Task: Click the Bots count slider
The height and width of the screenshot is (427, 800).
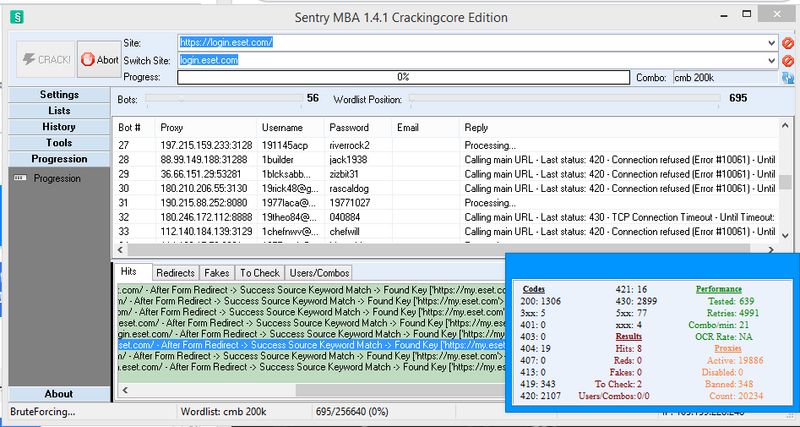Action: pos(224,99)
